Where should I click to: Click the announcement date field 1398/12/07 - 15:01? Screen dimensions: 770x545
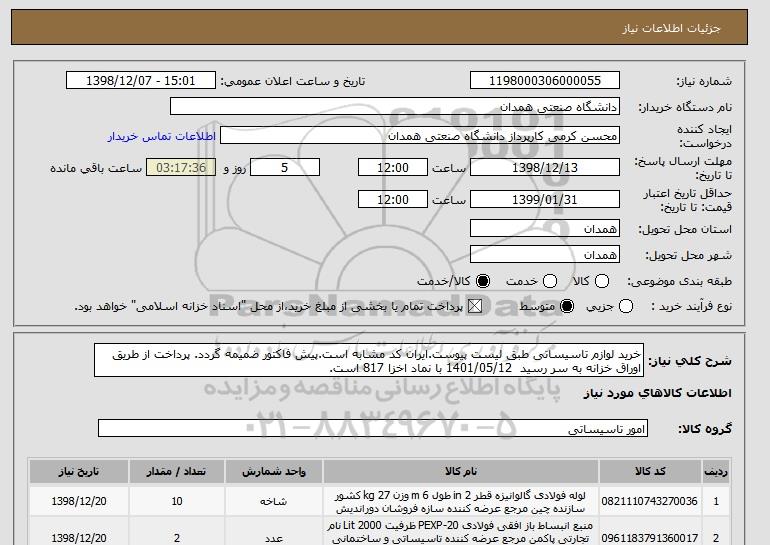pyautogui.click(x=141, y=81)
